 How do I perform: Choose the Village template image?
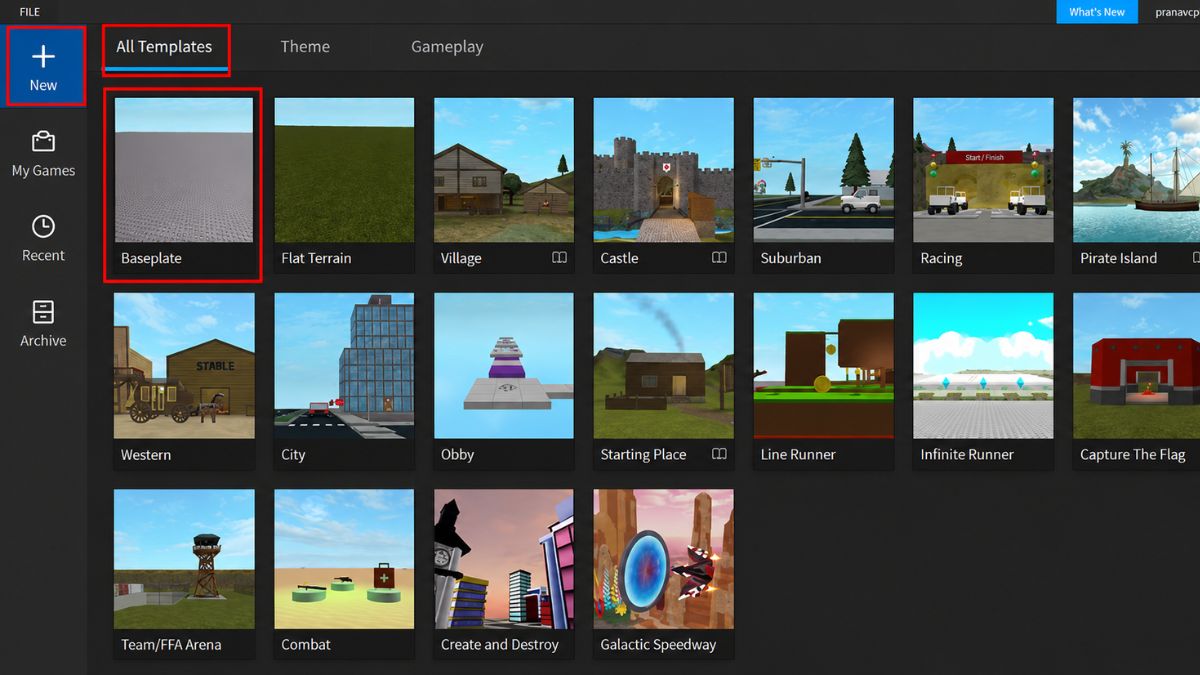pos(504,170)
